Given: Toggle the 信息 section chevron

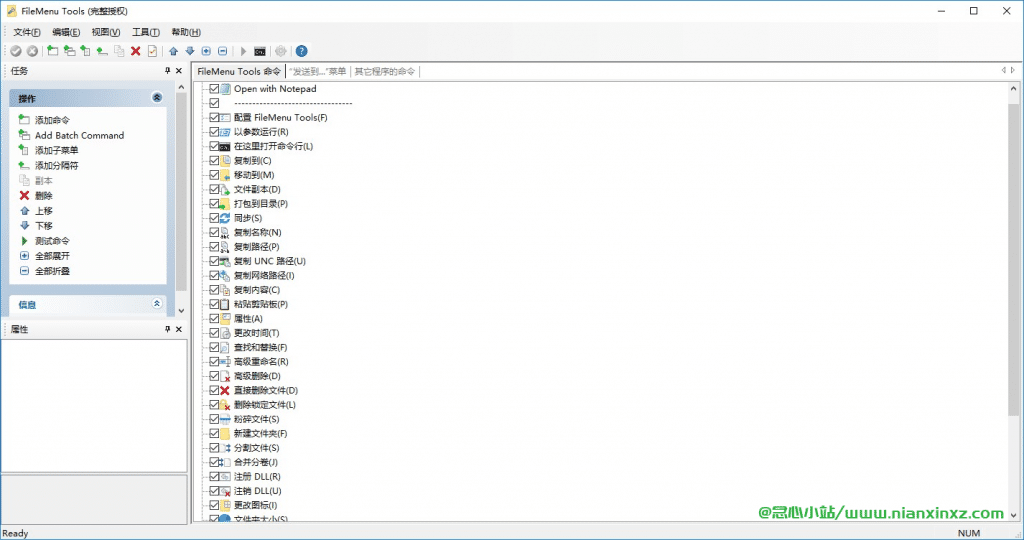Looking at the screenshot, I should point(157,304).
